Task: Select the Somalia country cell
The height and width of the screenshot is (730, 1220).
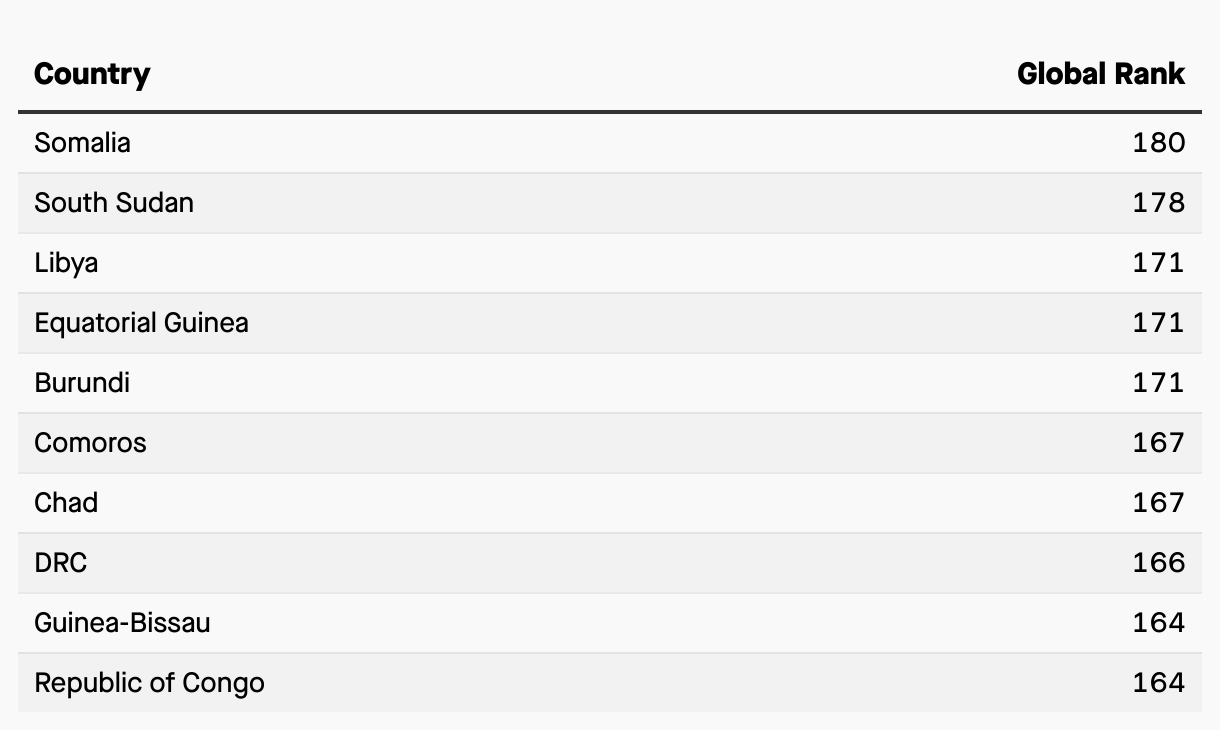Action: [82, 143]
